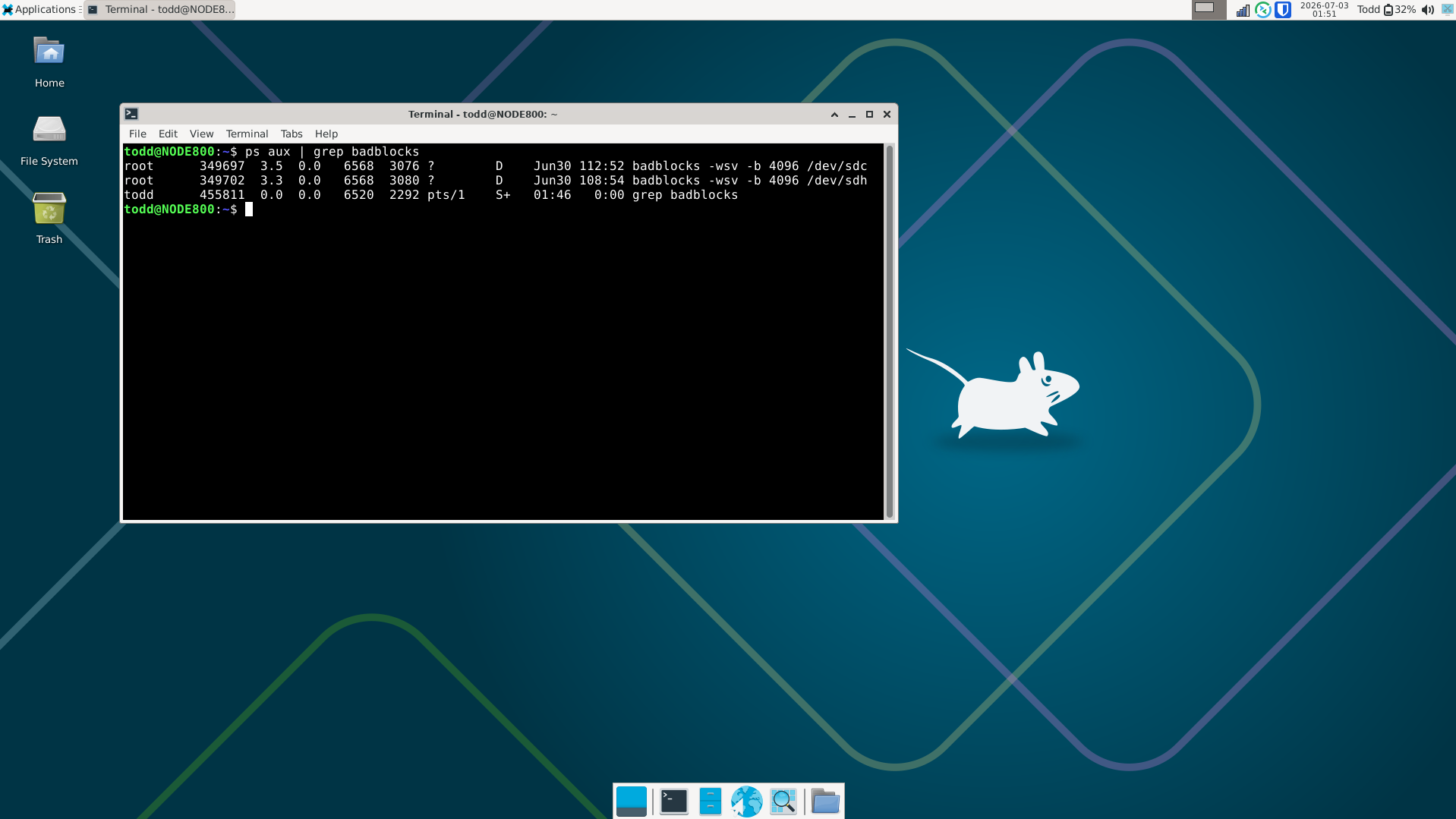Viewport: 1456px width, 819px height.
Task: Open the Applications menu in the top panel
Action: point(39,9)
